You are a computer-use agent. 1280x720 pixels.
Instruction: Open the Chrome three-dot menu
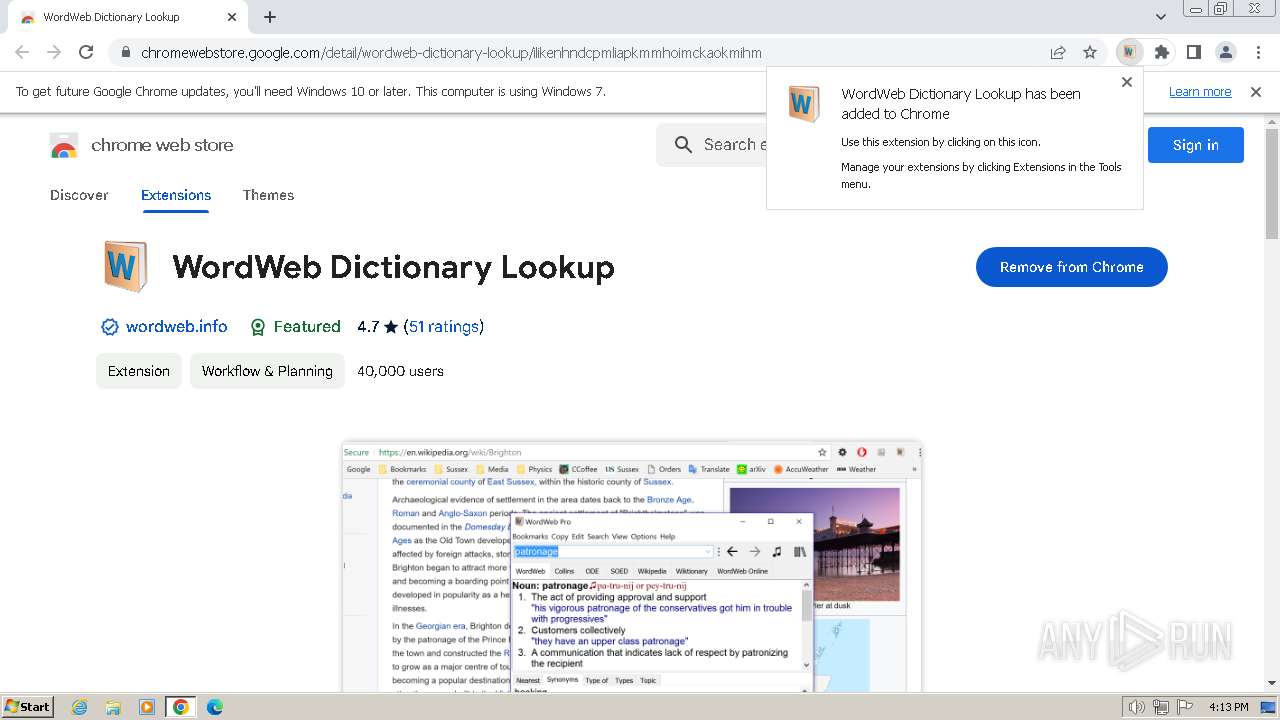[x=1258, y=52]
